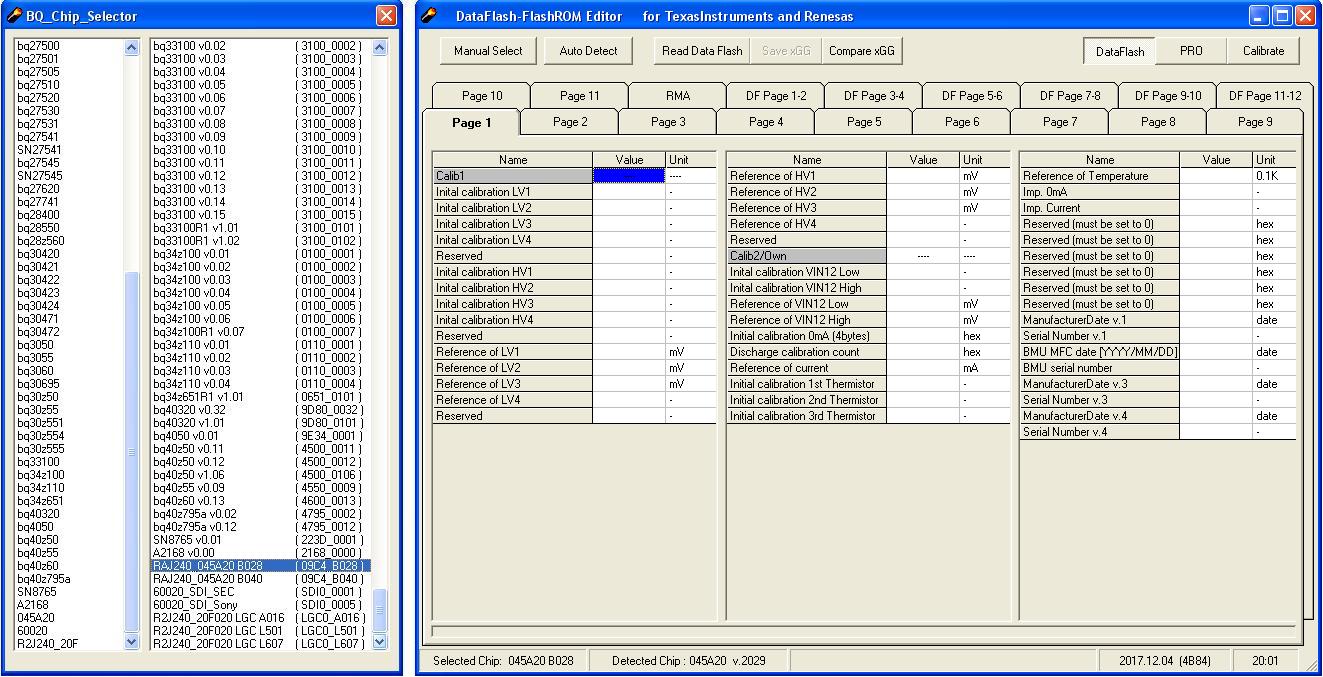Click value cell for Reference of LV1

pyautogui.click(x=629, y=352)
